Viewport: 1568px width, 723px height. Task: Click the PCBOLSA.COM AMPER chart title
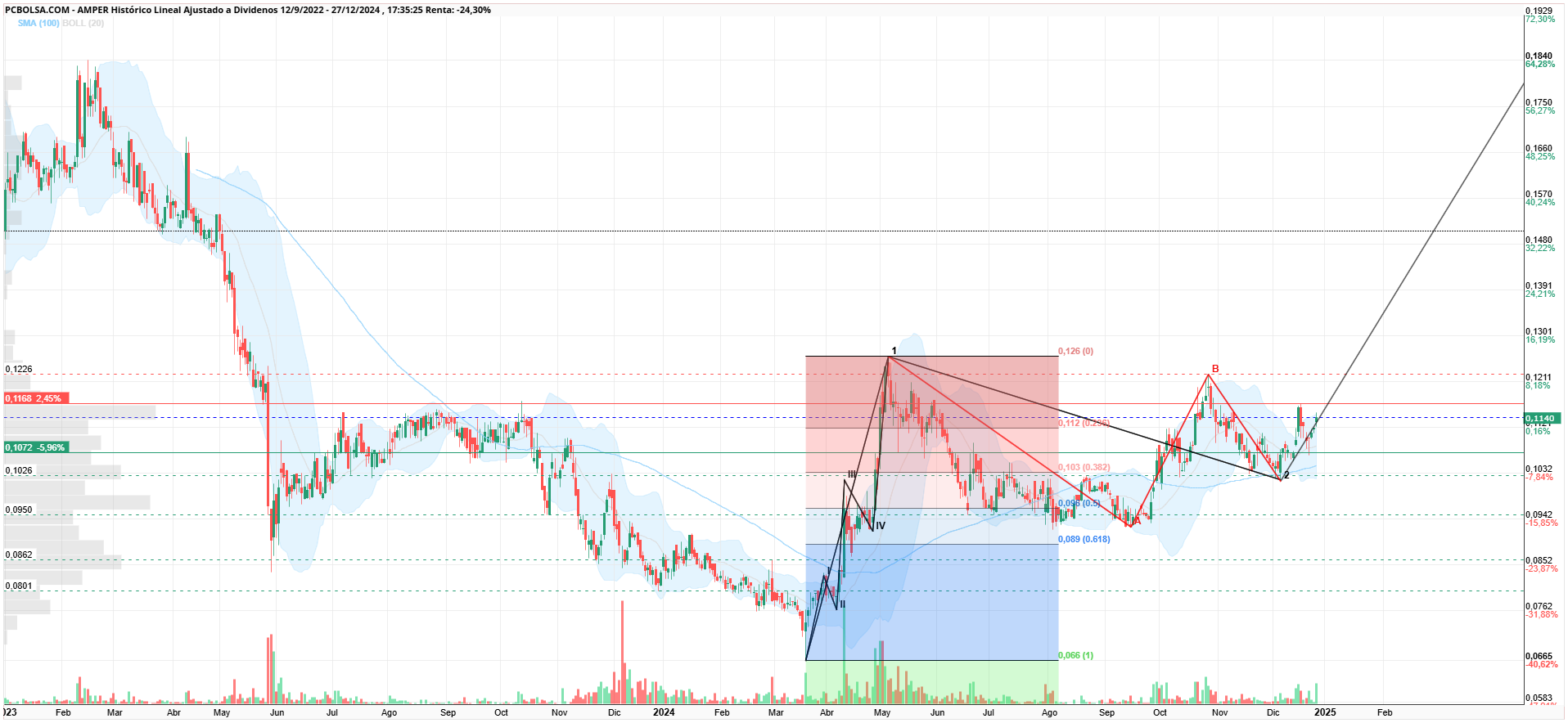[x=248, y=10]
